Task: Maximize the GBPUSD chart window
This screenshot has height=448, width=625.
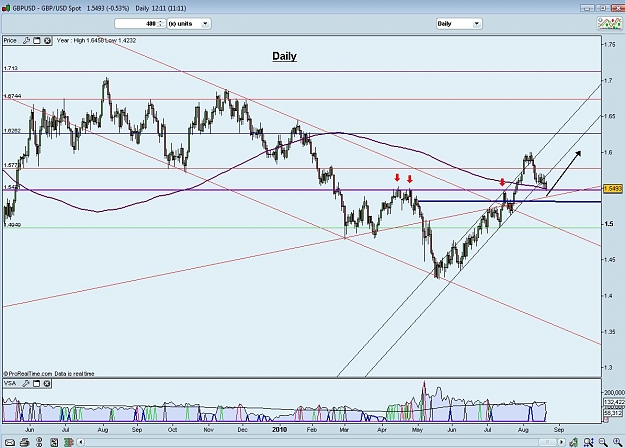Action: (602, 8)
